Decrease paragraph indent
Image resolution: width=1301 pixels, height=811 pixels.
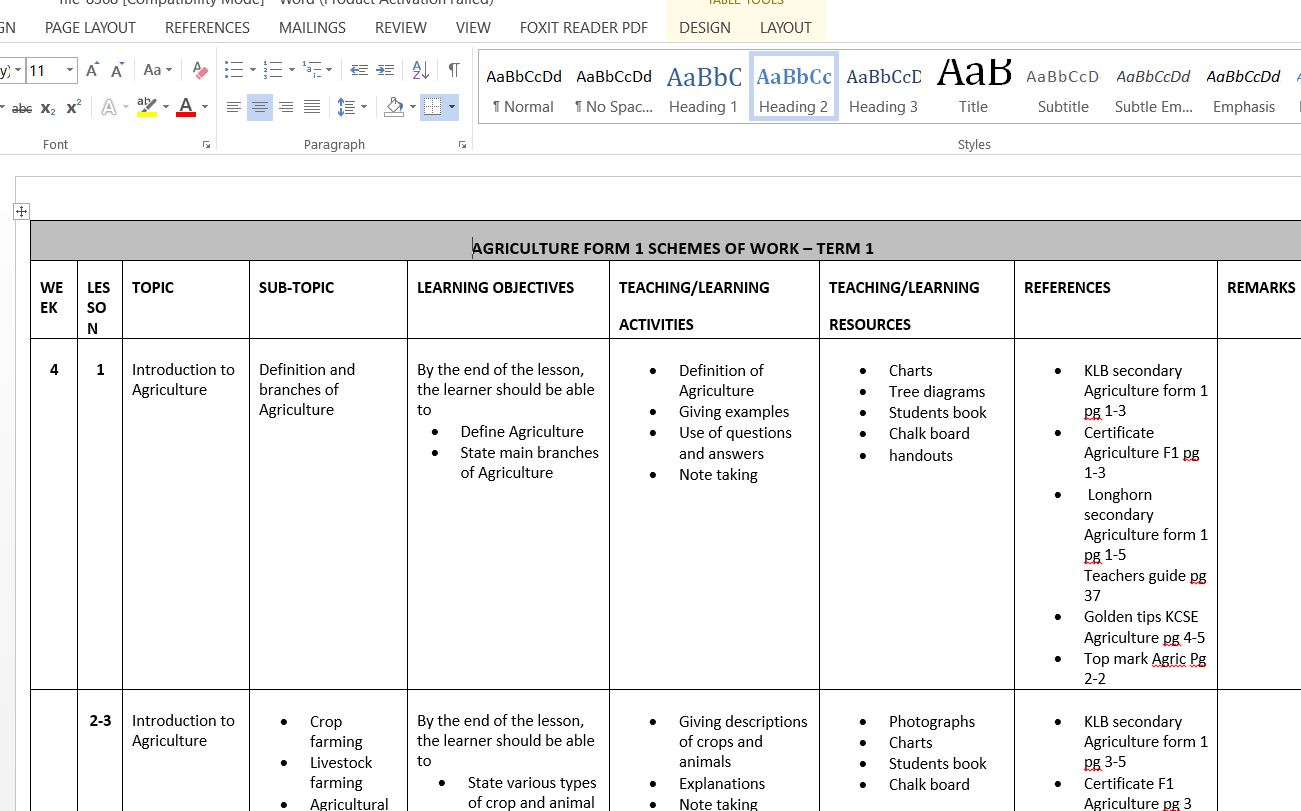359,70
